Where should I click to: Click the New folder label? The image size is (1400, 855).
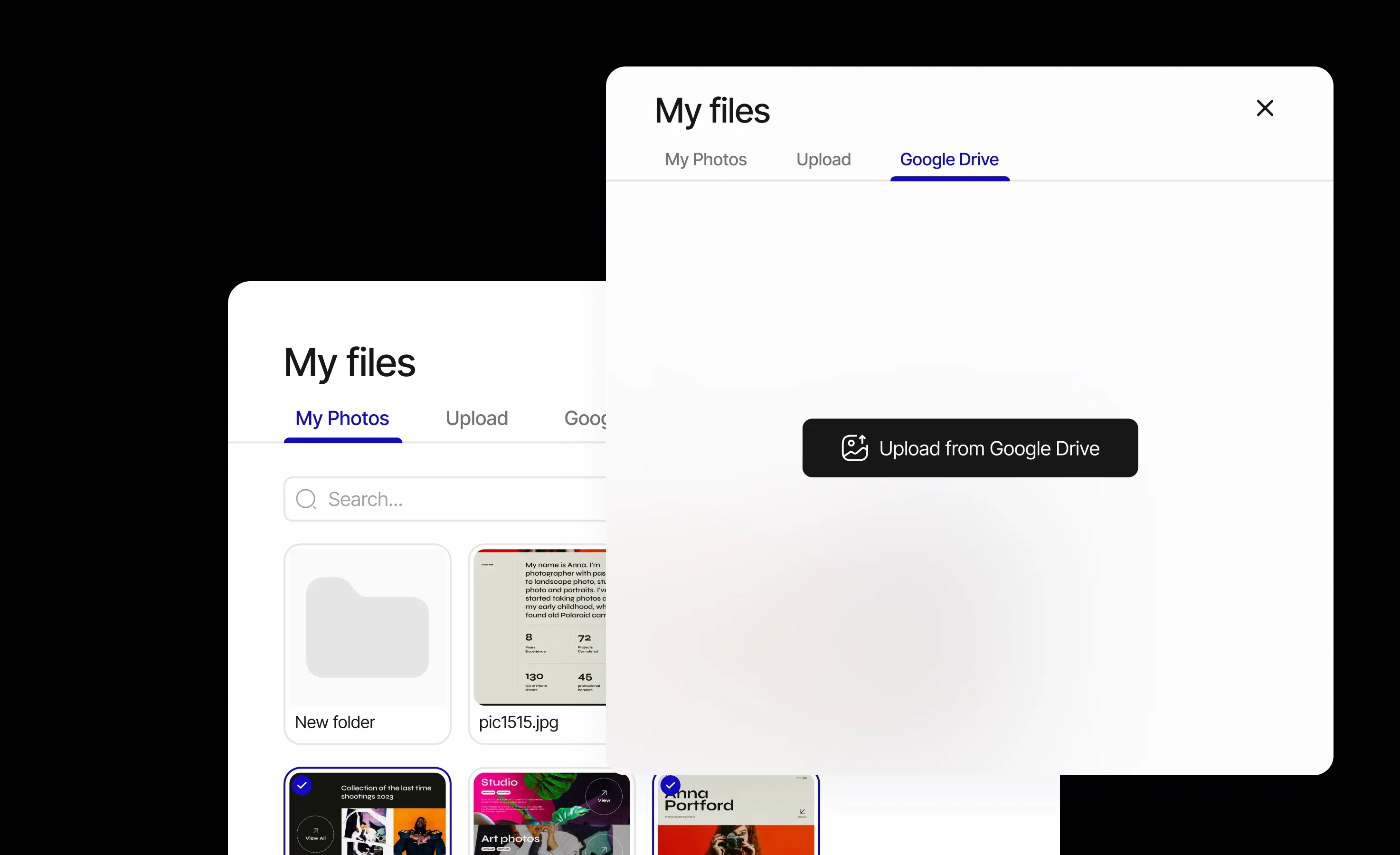(335, 722)
